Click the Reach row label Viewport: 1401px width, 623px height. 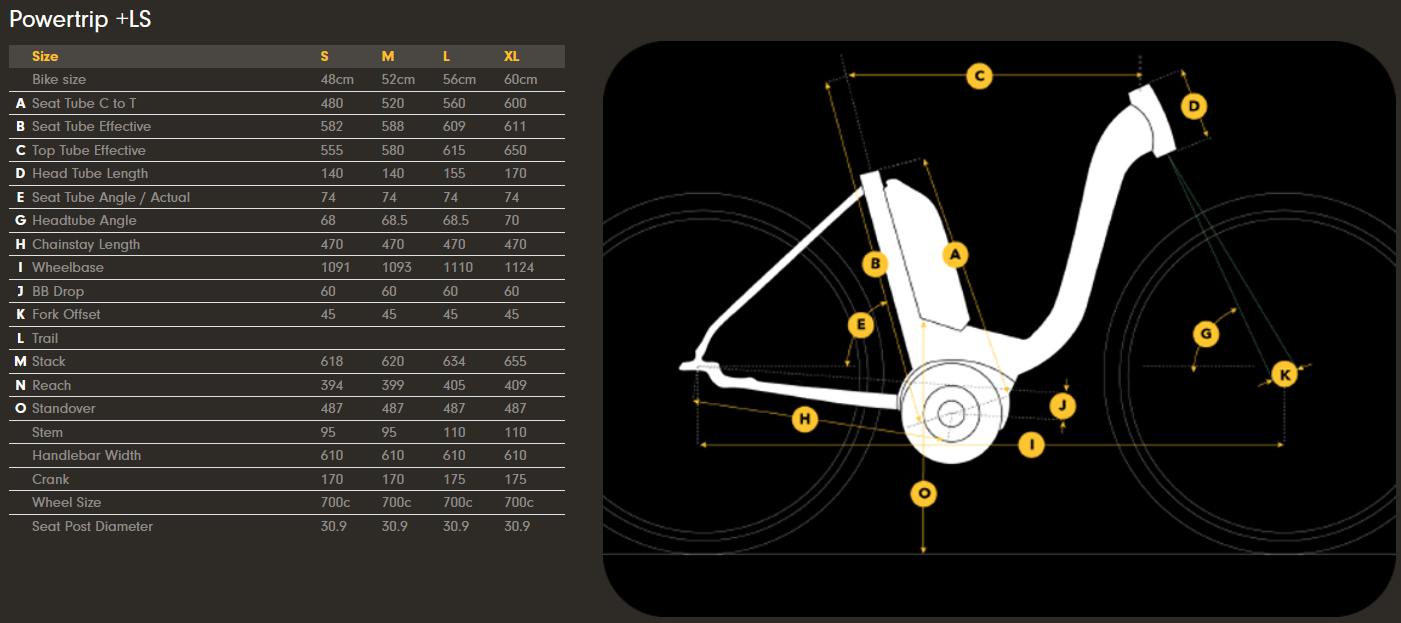pos(51,385)
